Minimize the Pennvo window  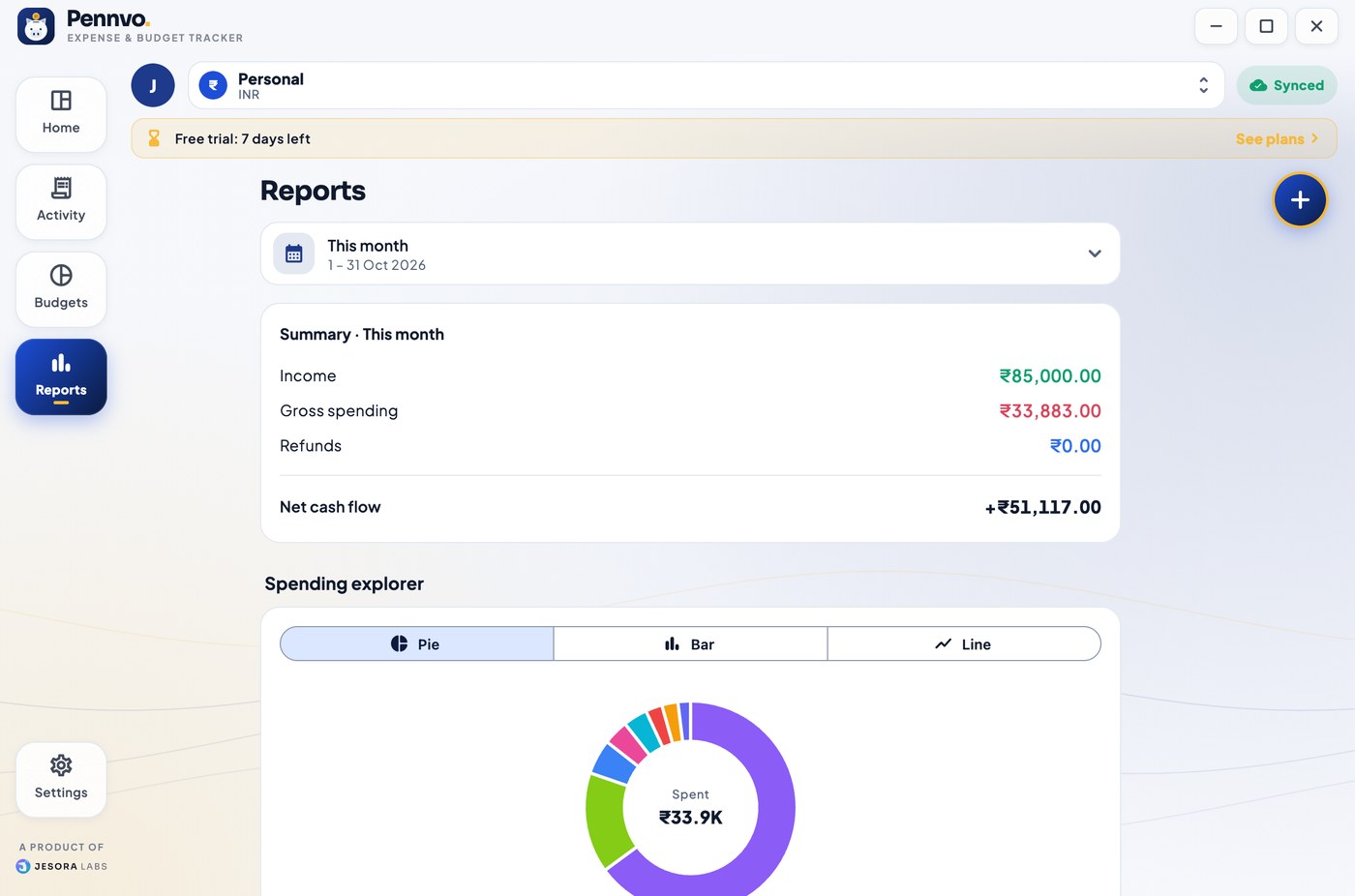[1216, 26]
